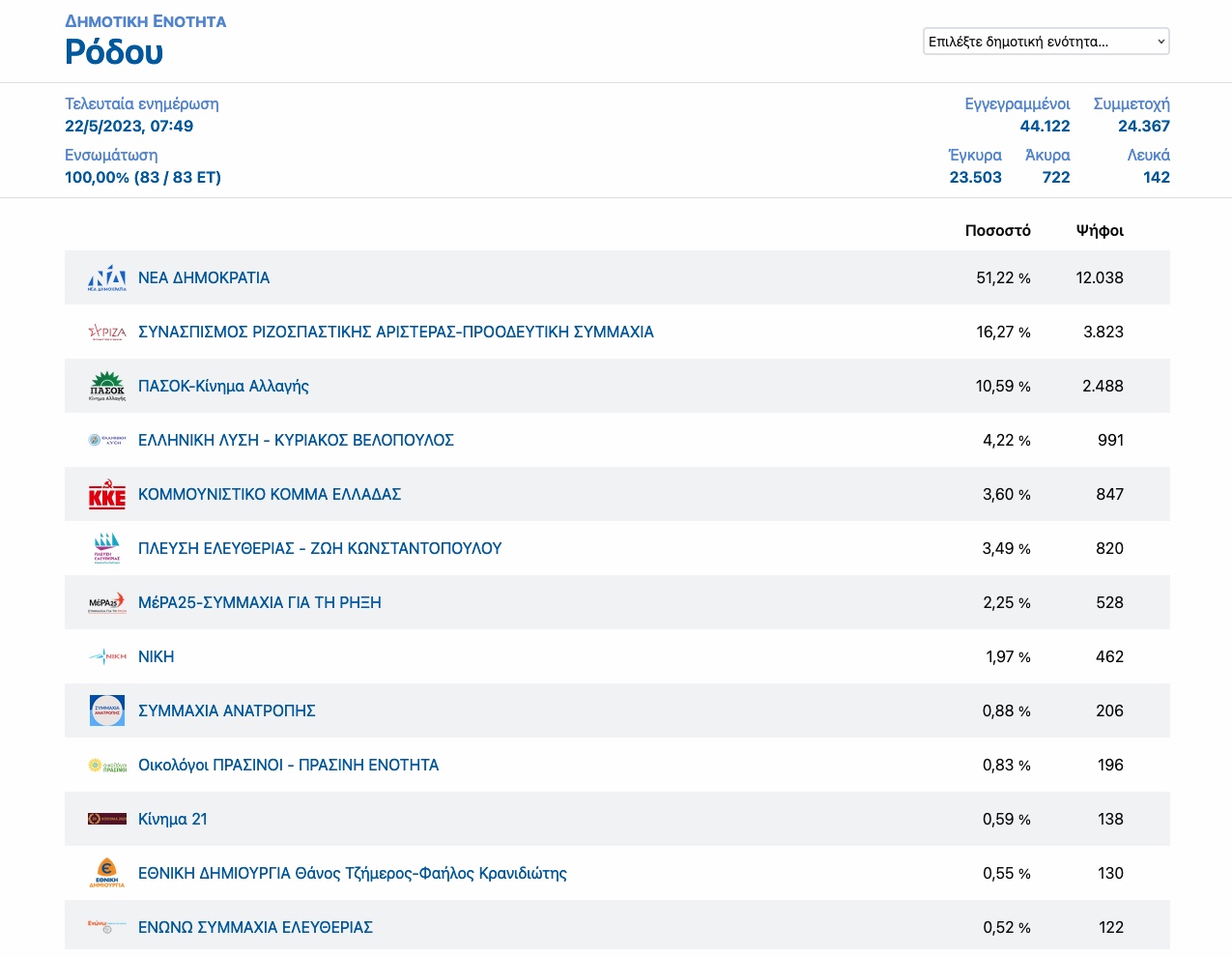Open the municipal unit selection dropdown

tap(1046, 42)
